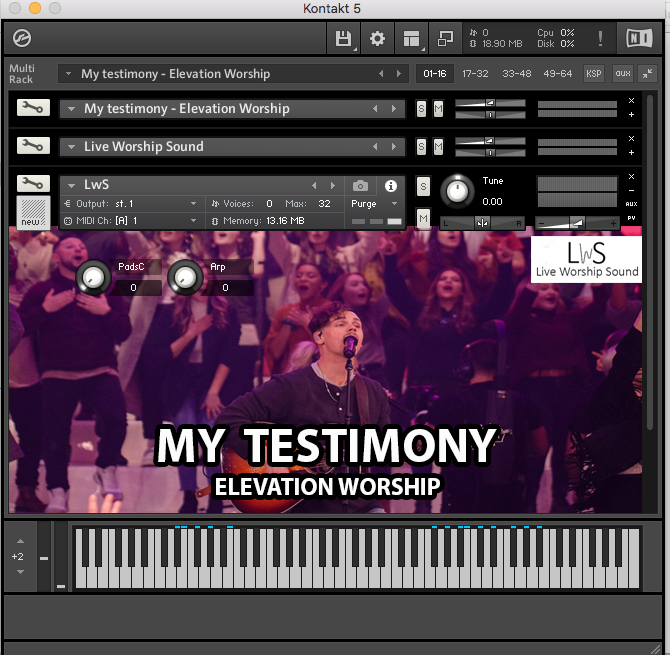Click next arrow on Live Worship Sound

394,147
